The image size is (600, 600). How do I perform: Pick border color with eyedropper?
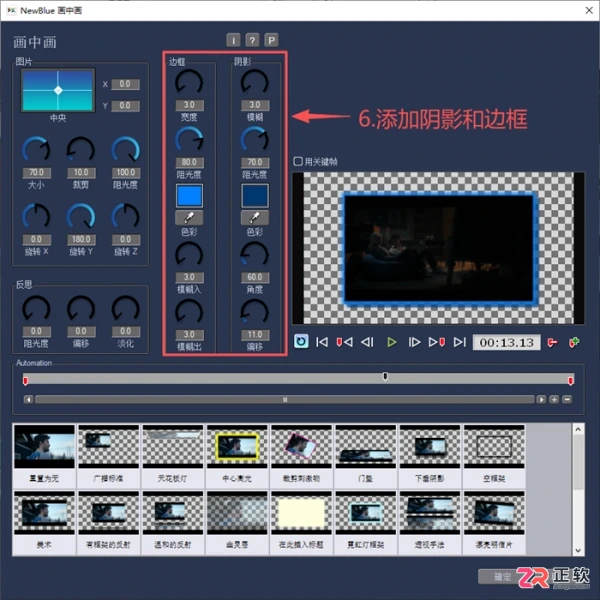tap(189, 218)
